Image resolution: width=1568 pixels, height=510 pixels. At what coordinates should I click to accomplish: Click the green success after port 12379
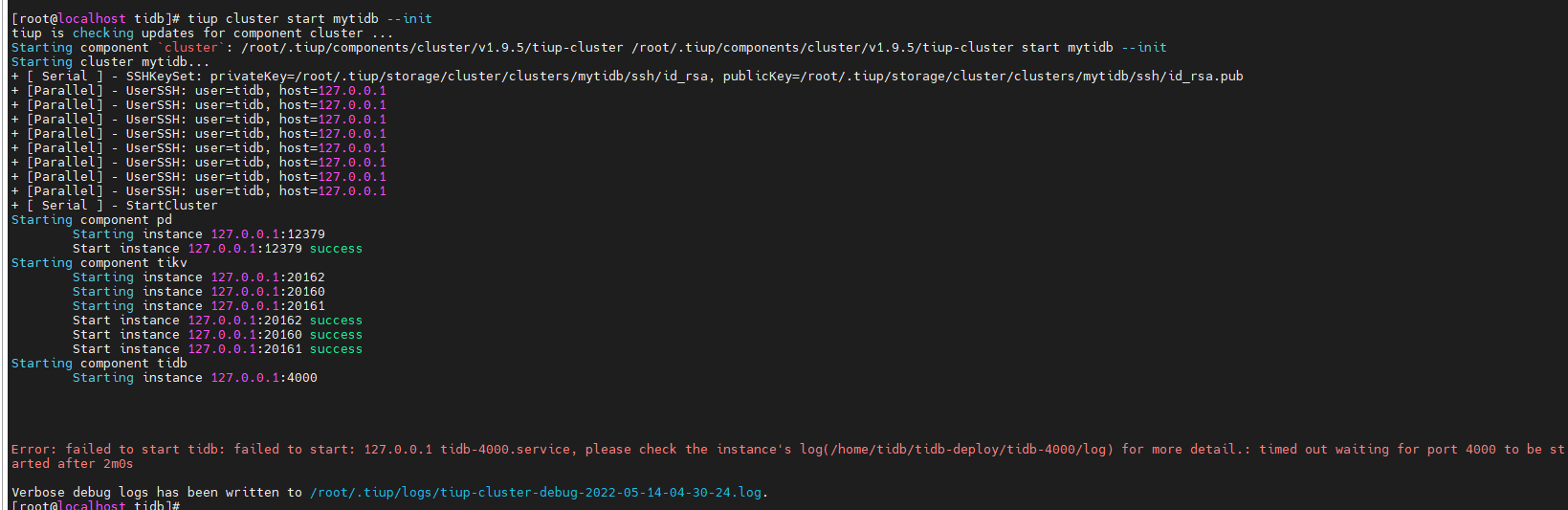336,249
